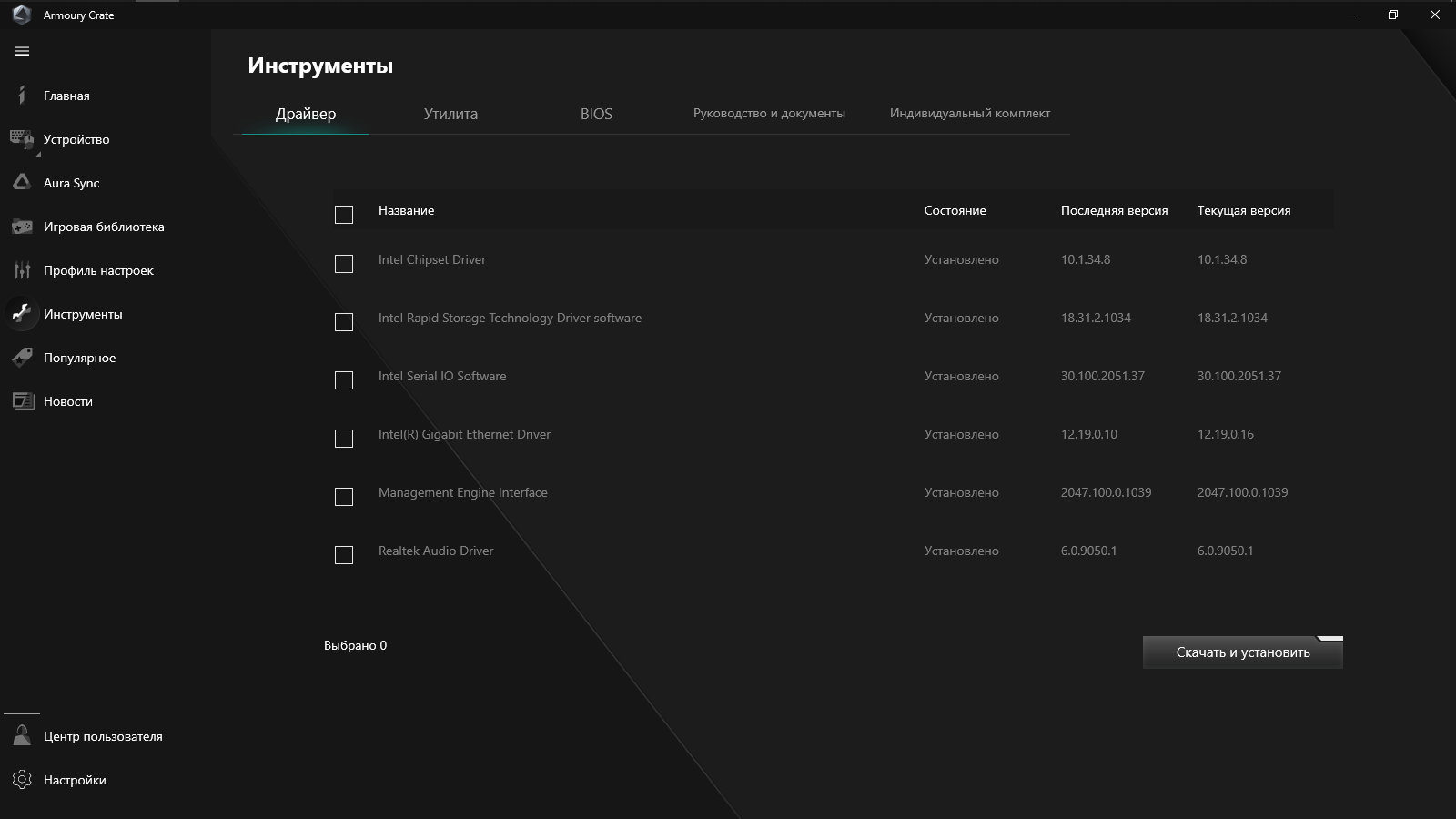Check the Intel Chipset Driver checkbox
1456x819 pixels.
(344, 264)
